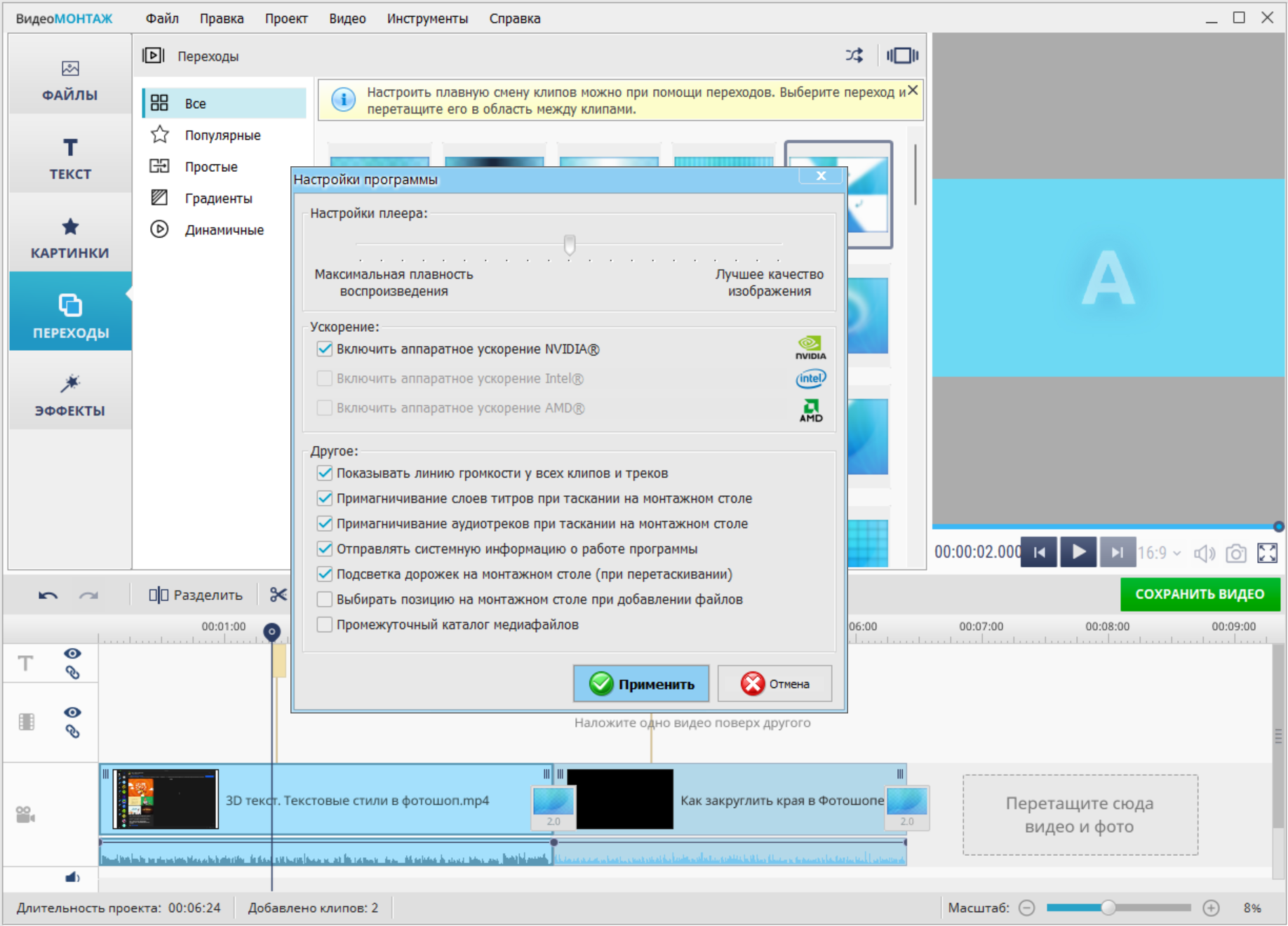Open the Effects sidebar section
This screenshot has height=926, width=1288.
coord(70,394)
